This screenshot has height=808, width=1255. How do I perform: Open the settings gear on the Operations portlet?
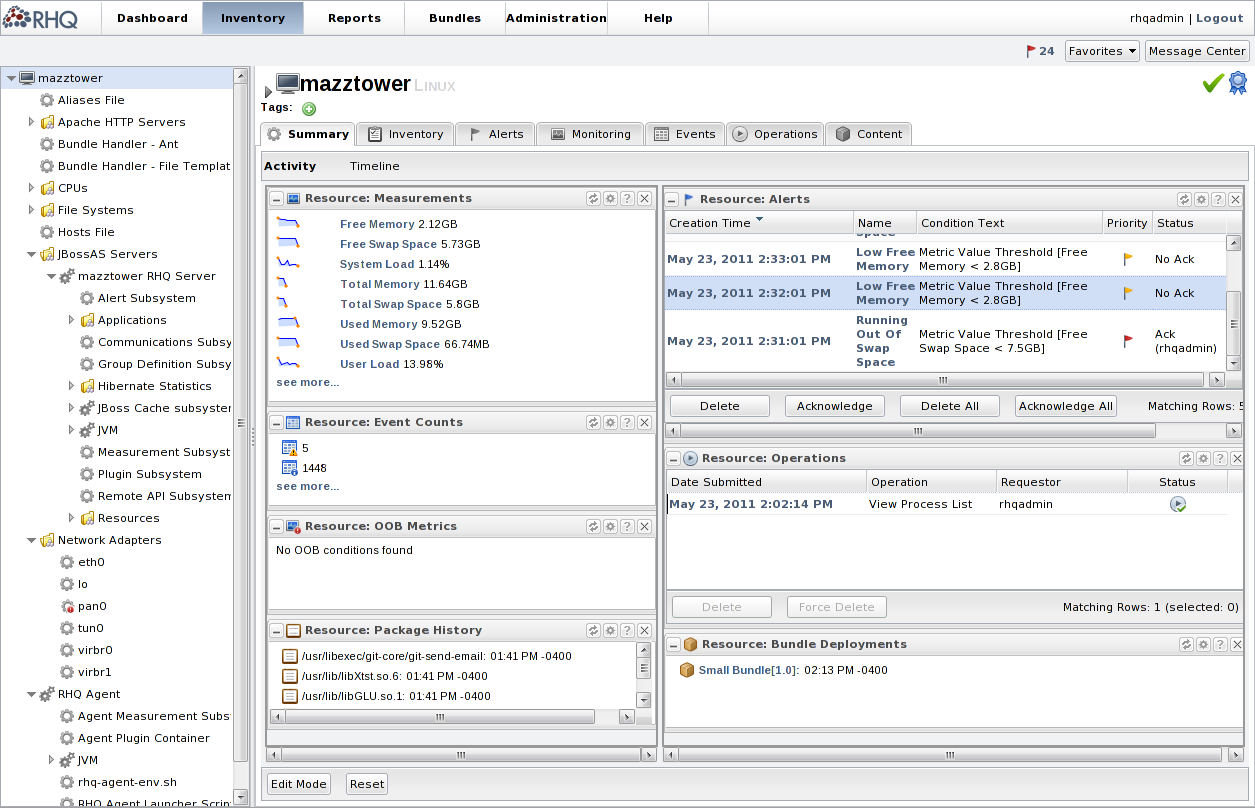point(1200,458)
